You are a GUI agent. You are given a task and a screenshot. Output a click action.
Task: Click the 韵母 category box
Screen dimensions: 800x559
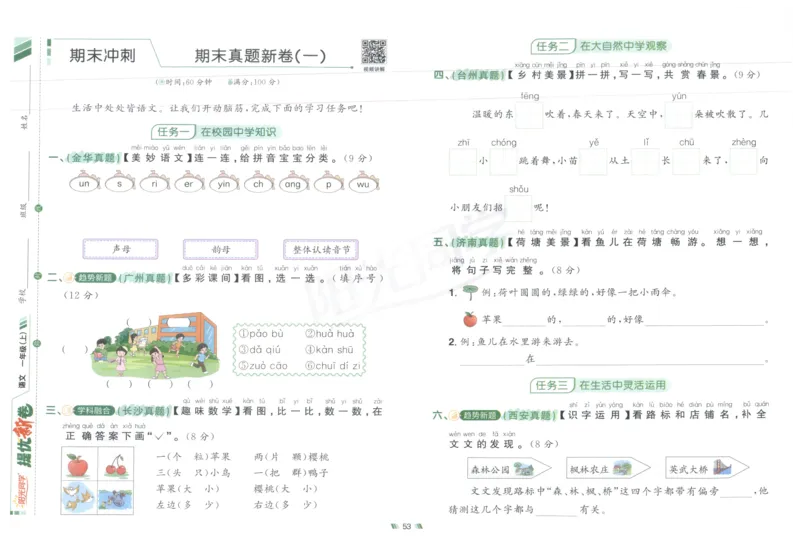click(220, 249)
